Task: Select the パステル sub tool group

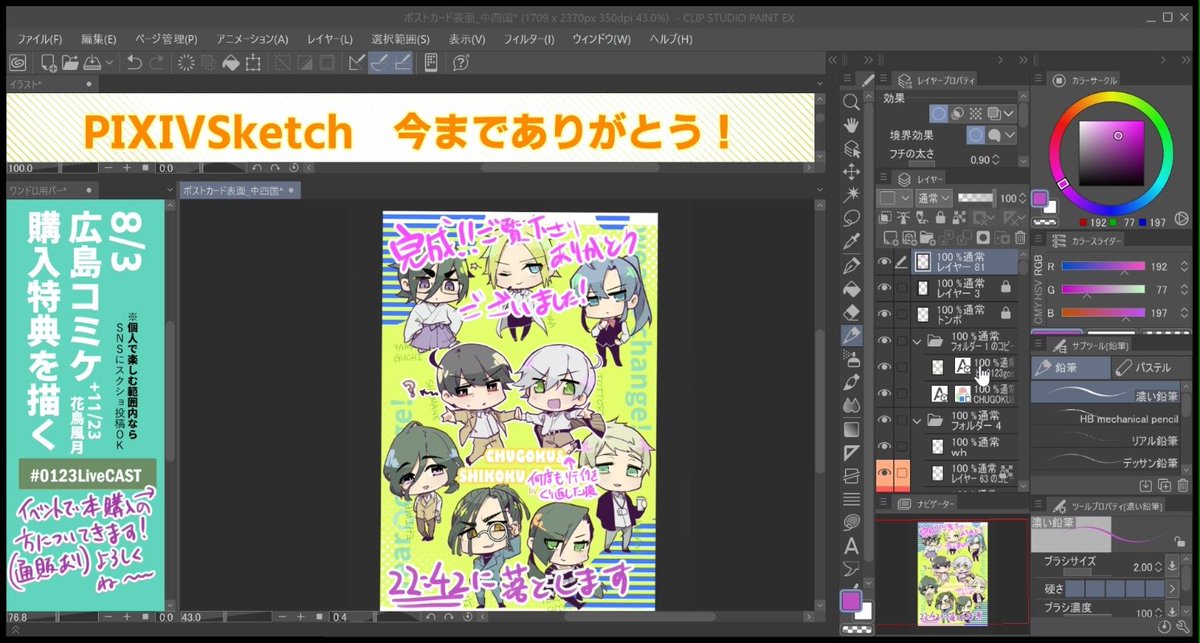Action: 1152,368
